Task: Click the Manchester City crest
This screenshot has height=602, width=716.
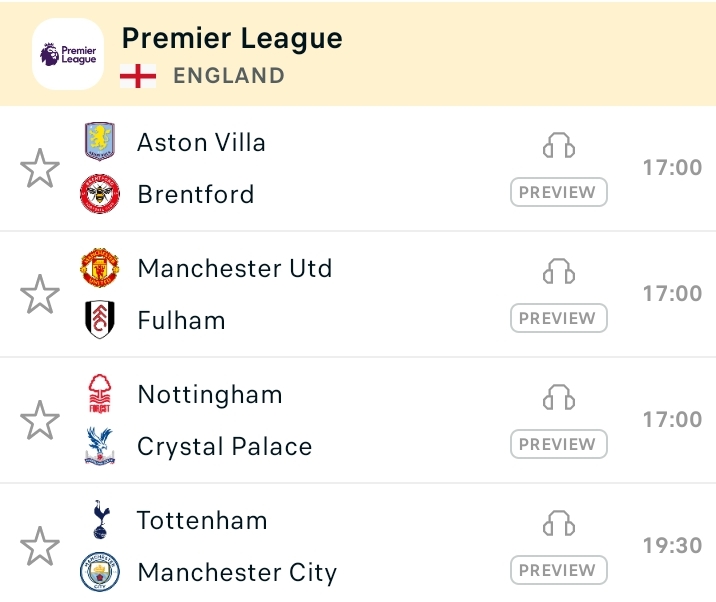Action: click(100, 572)
